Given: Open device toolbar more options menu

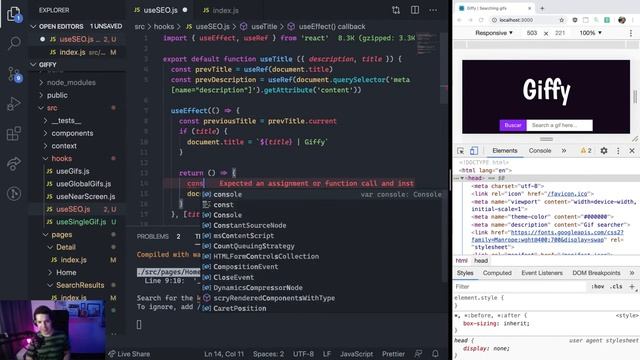Looking at the screenshot, I should pos(631,33).
